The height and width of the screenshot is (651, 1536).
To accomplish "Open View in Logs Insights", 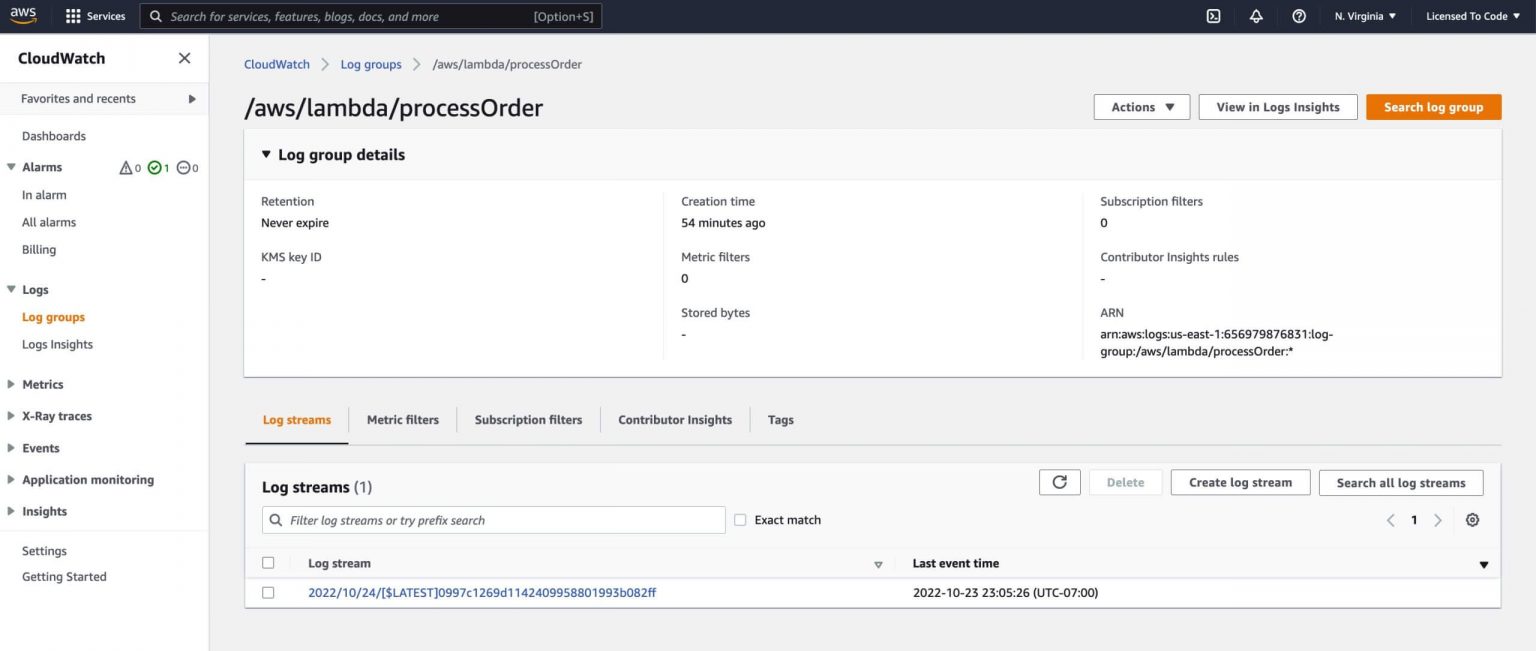I will (x=1277, y=106).
